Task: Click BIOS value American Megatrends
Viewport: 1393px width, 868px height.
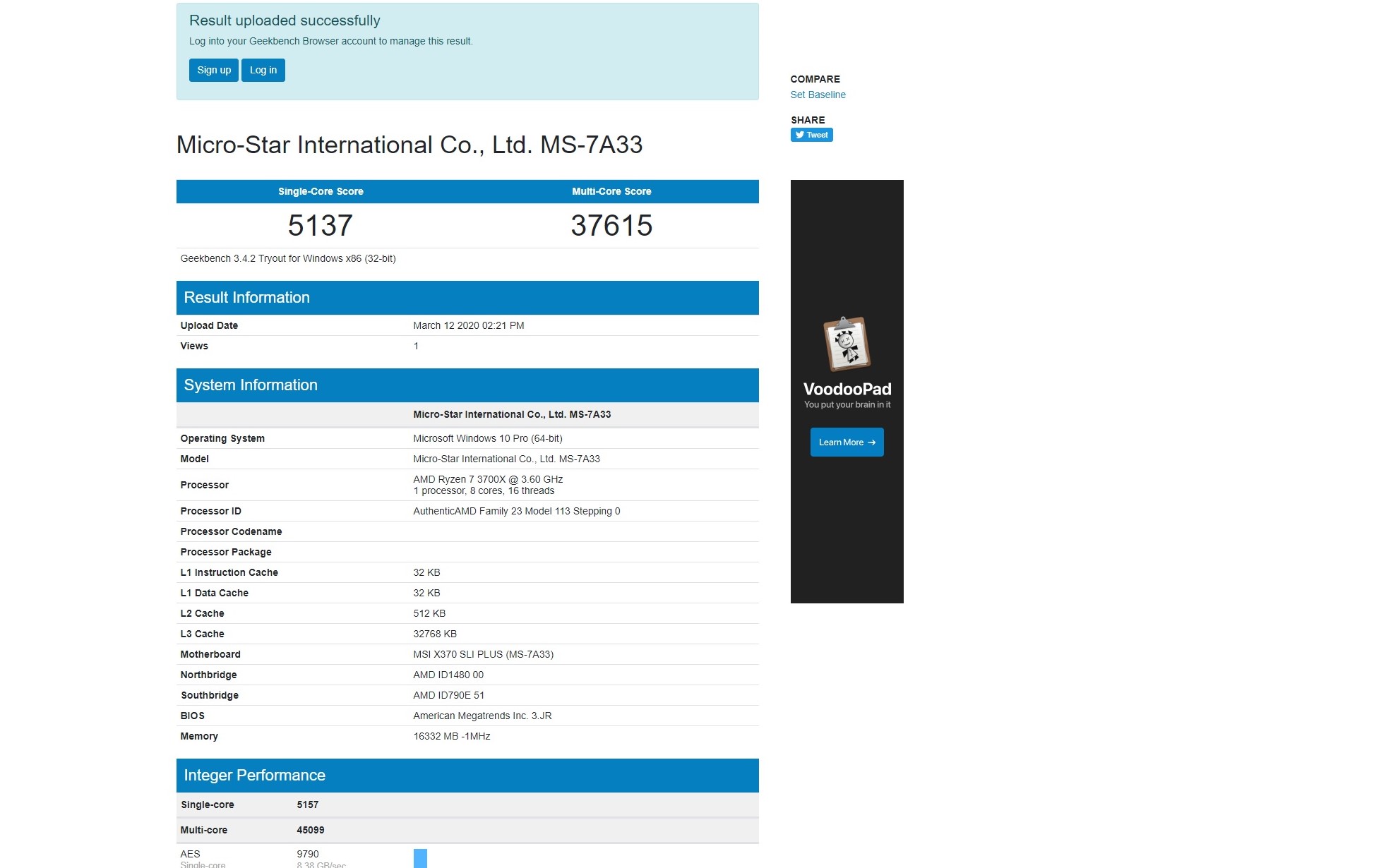Action: tap(482, 716)
